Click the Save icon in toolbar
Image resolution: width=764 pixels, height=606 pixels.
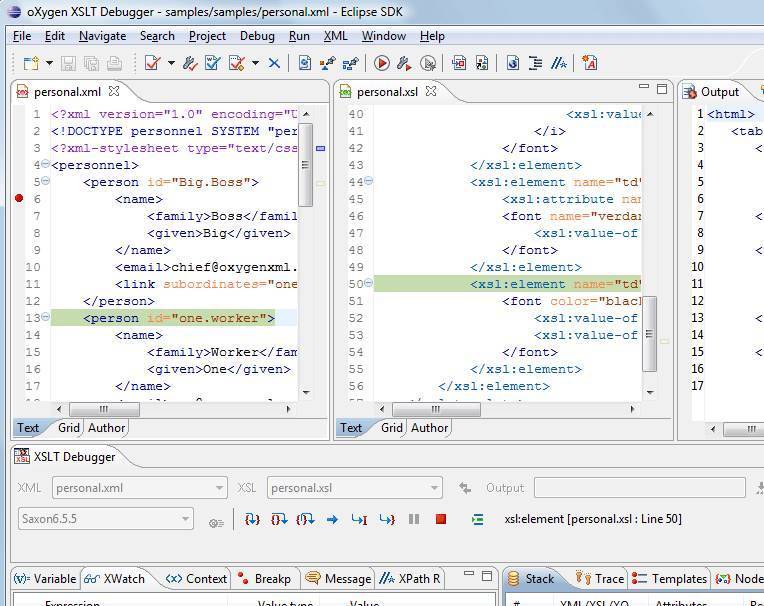pos(68,63)
